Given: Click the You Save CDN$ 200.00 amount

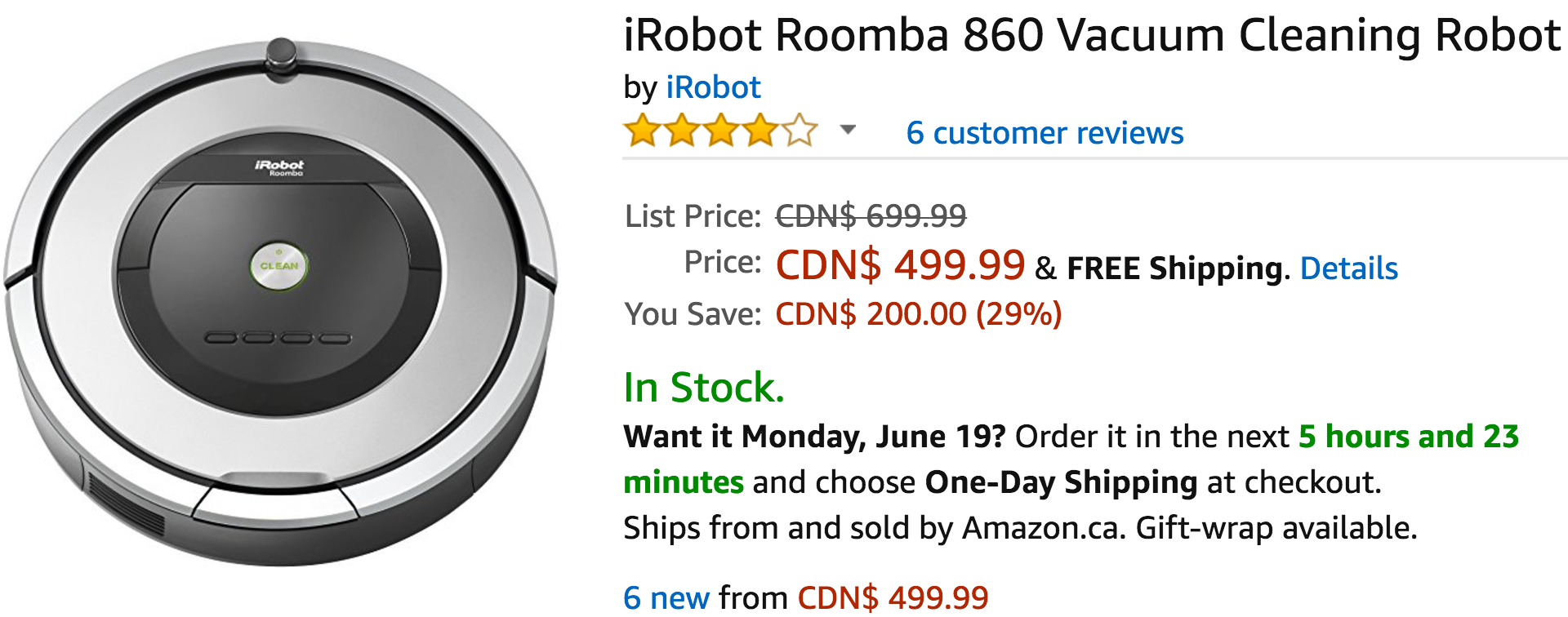Looking at the screenshot, I should click(x=918, y=314).
